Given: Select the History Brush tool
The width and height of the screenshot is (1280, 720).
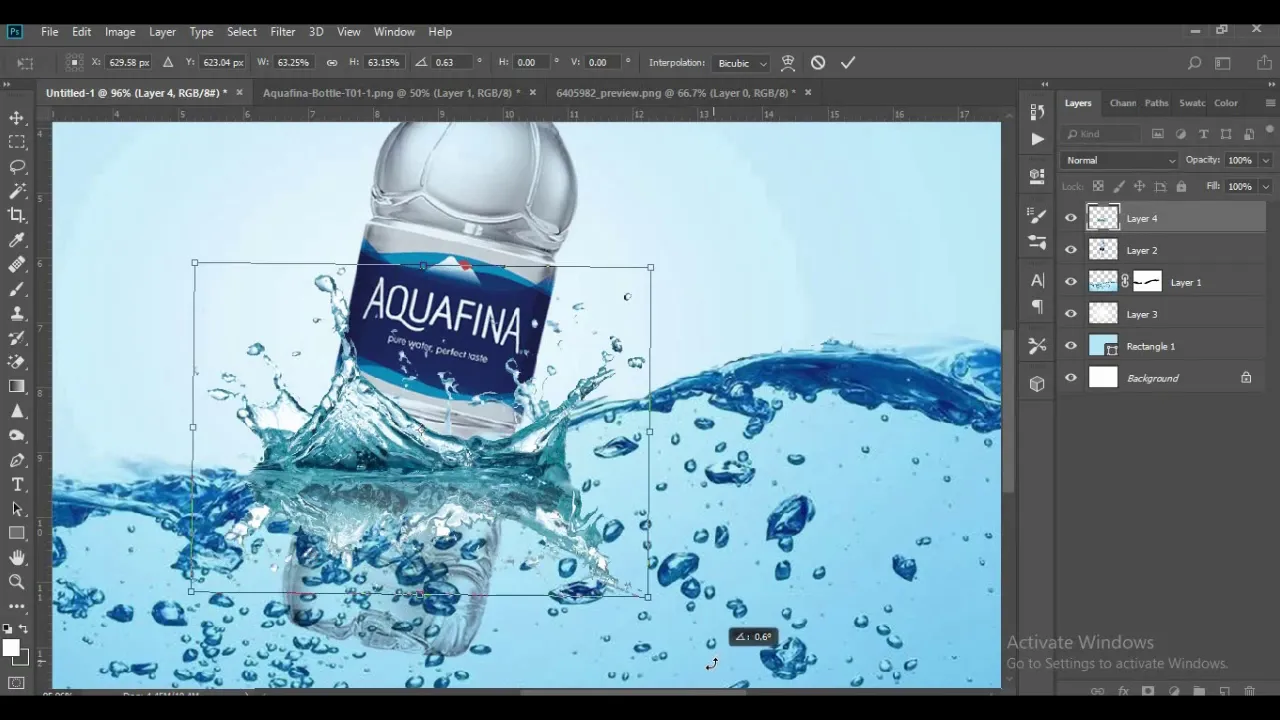Looking at the screenshot, I should [x=17, y=338].
